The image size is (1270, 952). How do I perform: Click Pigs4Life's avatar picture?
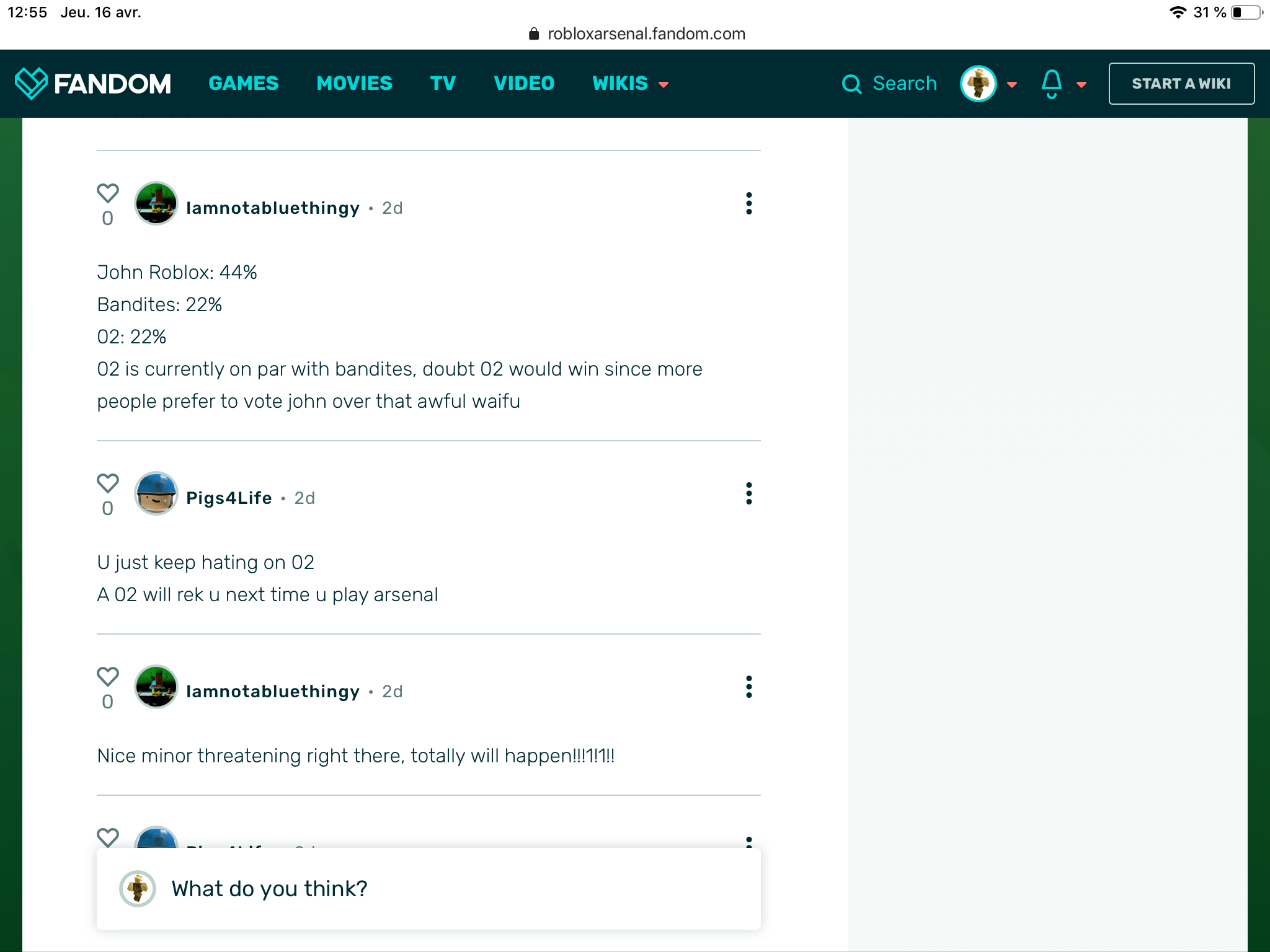[x=156, y=493]
